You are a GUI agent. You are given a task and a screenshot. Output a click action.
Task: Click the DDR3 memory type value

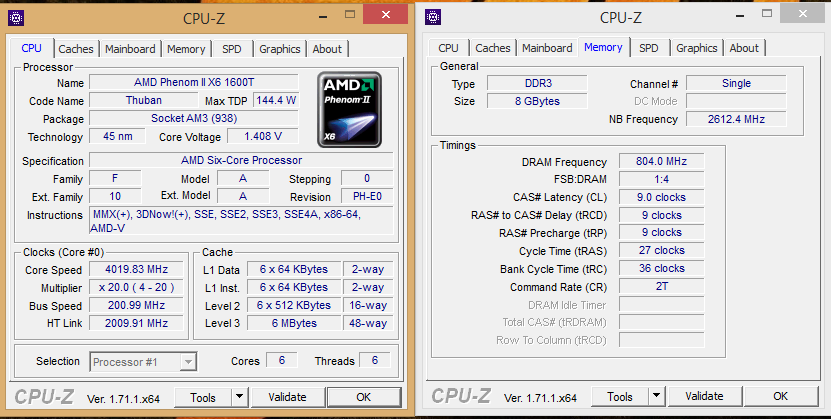(x=537, y=84)
